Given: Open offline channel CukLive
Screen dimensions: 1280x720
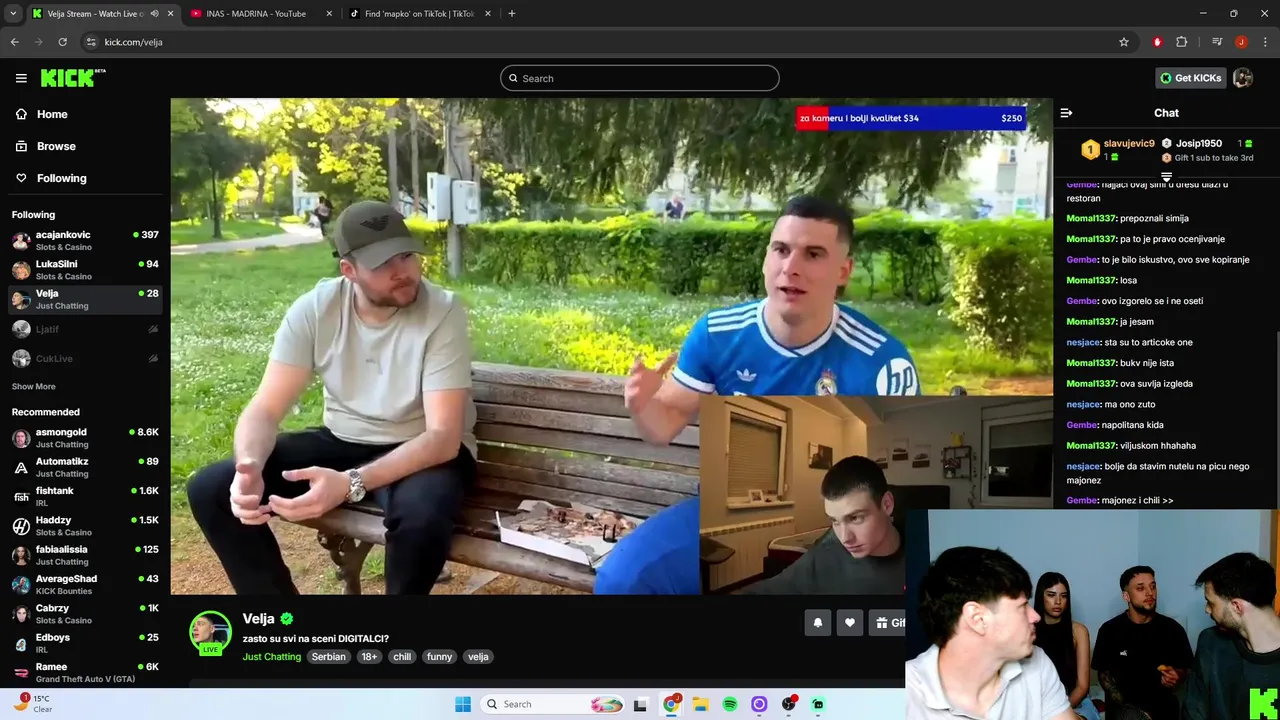Looking at the screenshot, I should point(85,358).
